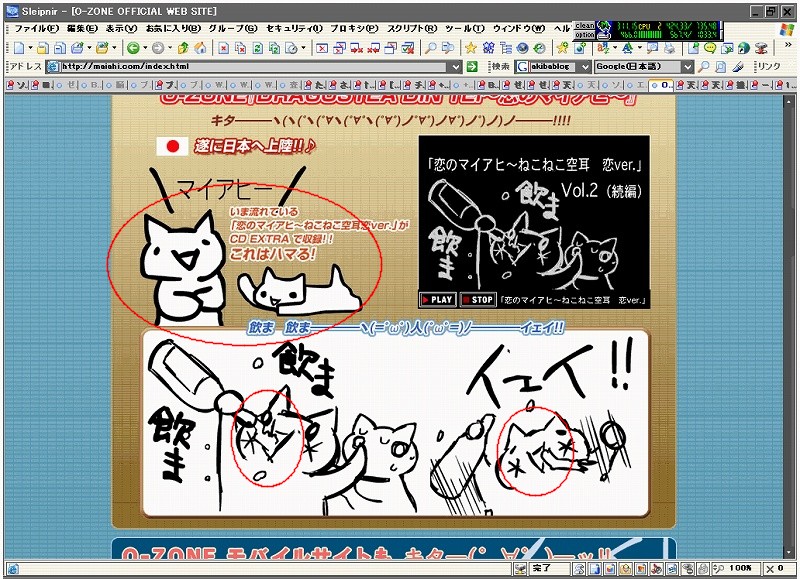Click the Refresh all tabs icon
The height and width of the screenshot is (579, 800).
point(274,48)
